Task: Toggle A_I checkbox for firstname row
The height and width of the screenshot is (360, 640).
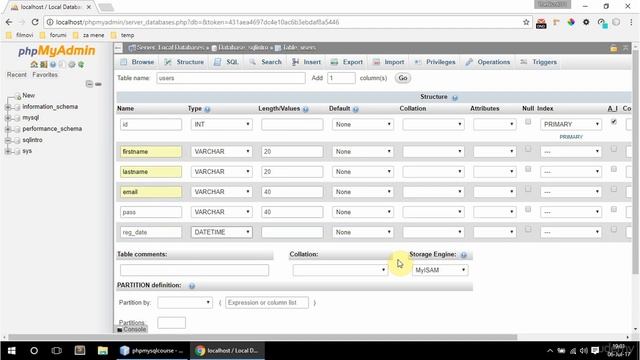Action: (613, 149)
